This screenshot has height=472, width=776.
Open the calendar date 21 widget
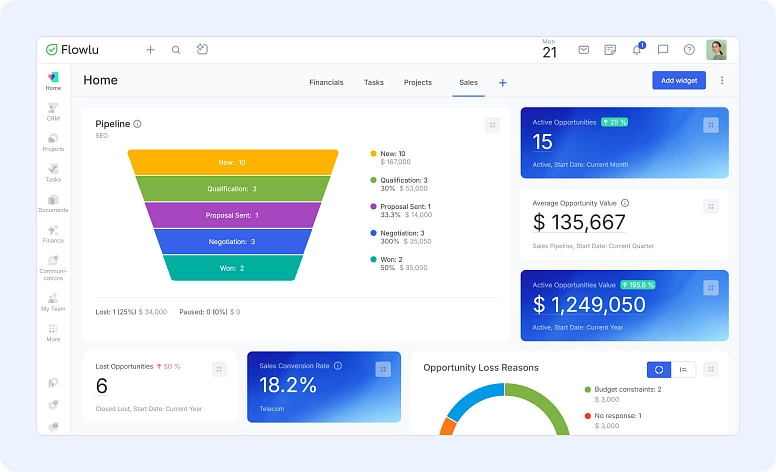click(x=549, y=49)
